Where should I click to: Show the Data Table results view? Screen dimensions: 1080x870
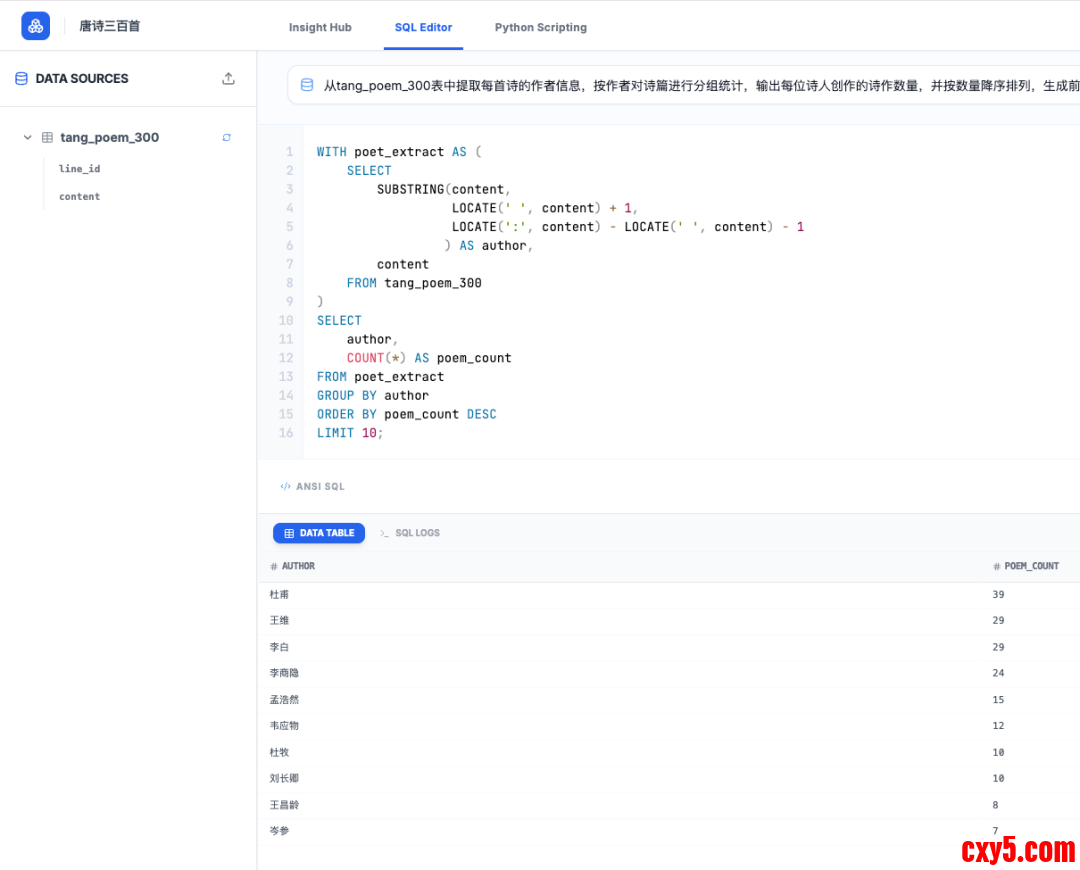click(x=319, y=533)
